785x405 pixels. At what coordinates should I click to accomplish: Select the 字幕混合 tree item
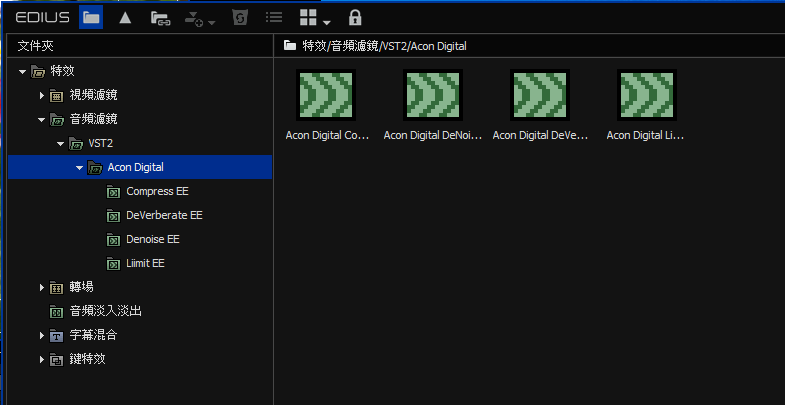click(94, 335)
